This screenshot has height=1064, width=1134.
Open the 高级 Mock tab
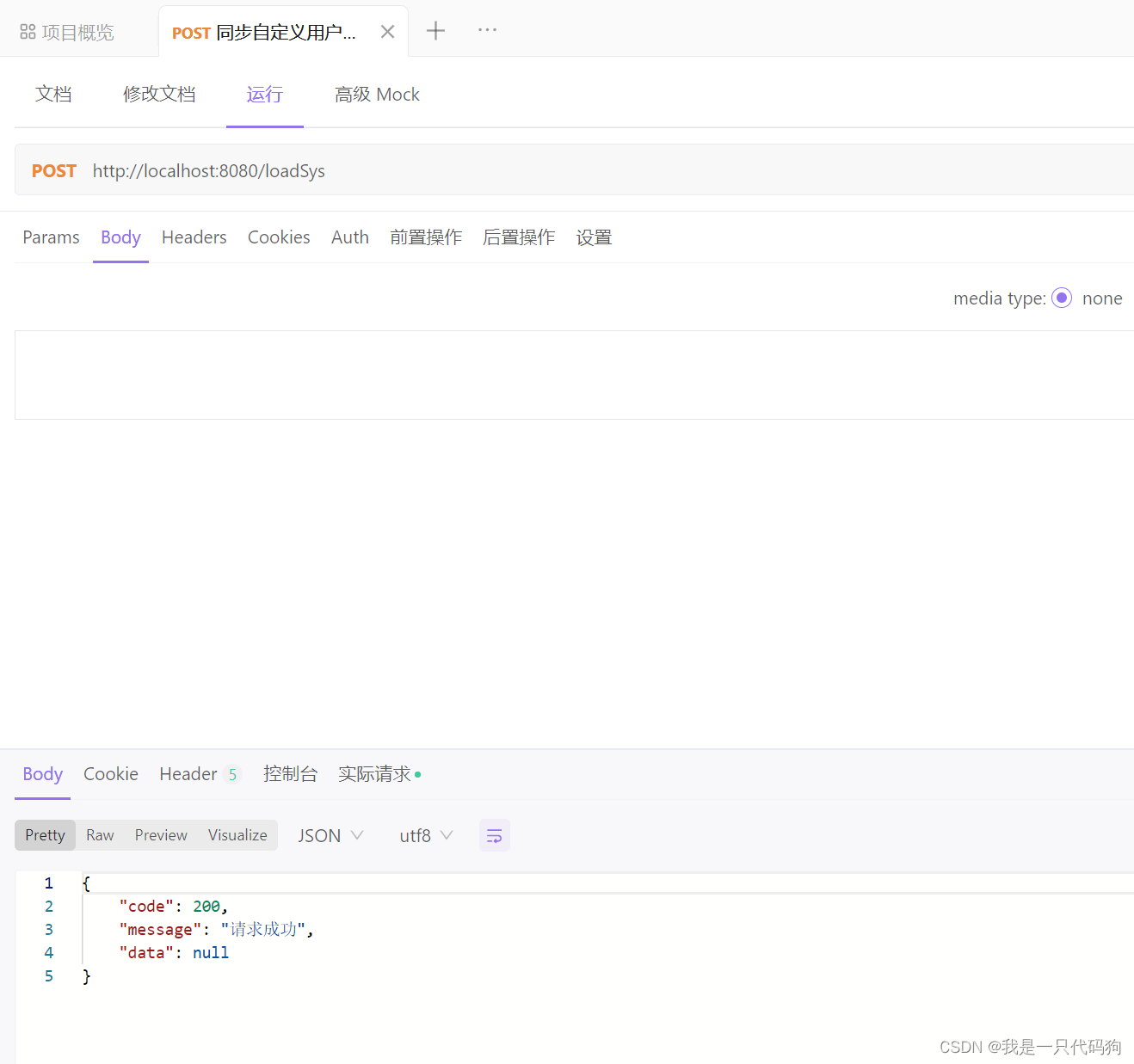click(377, 95)
